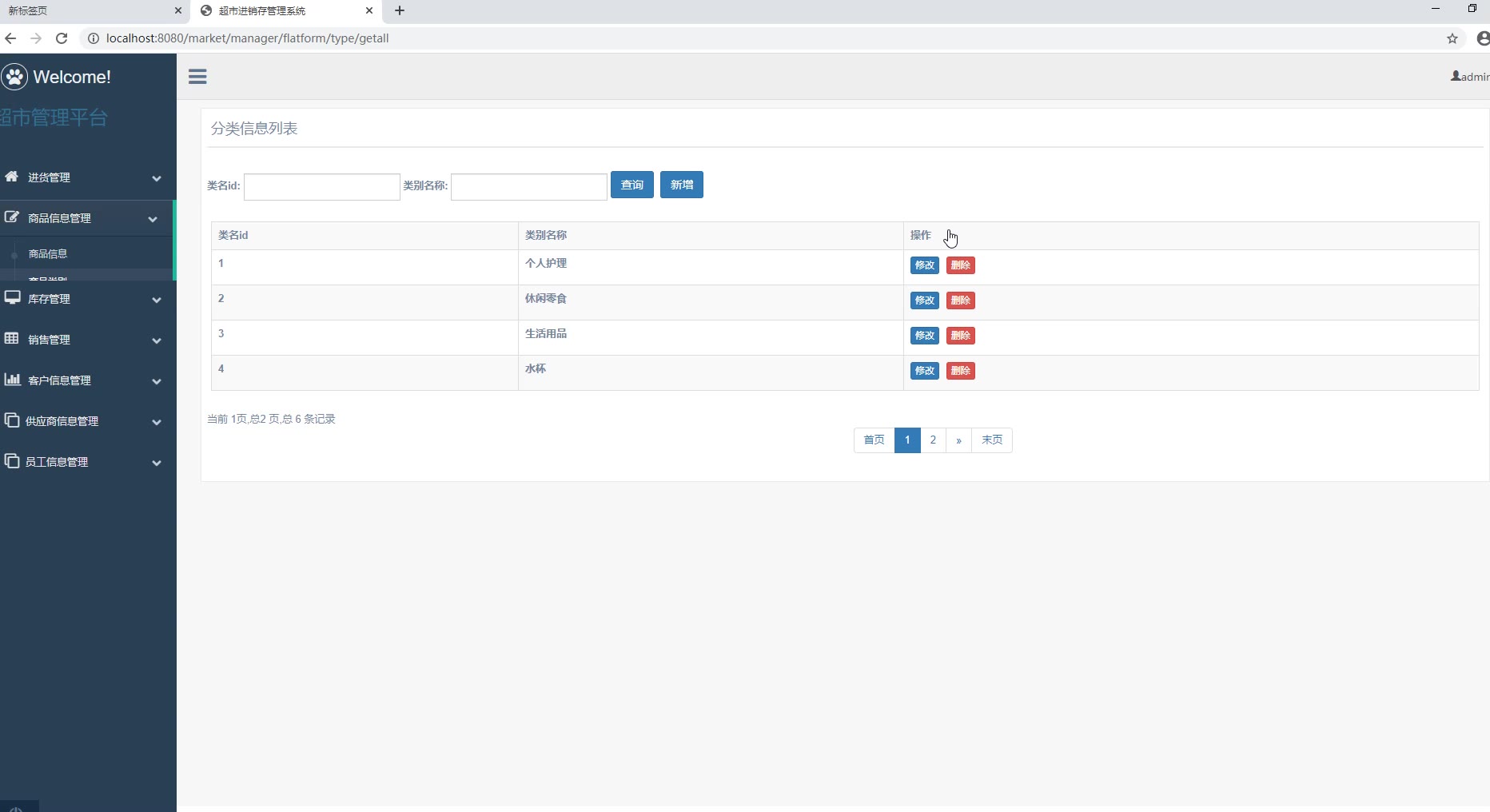Image resolution: width=1490 pixels, height=812 pixels.
Task: Click the 新增 add button
Action: [681, 185]
